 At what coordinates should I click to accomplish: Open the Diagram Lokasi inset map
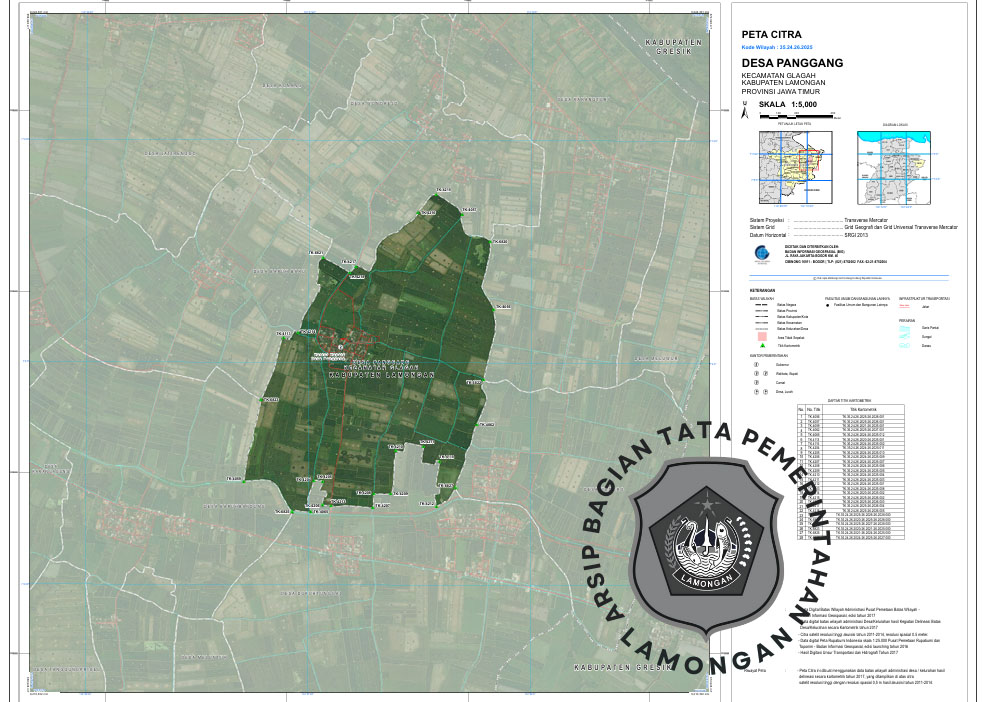[x=894, y=165]
